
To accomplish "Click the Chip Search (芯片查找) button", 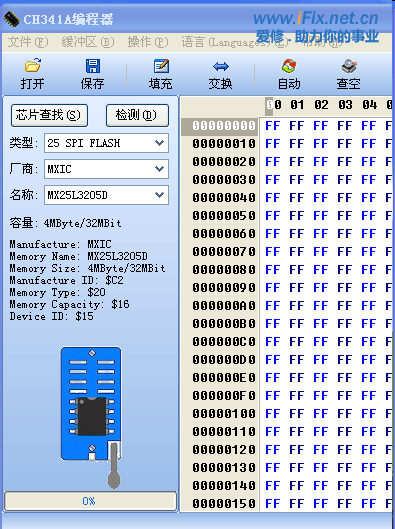I will coord(49,115).
